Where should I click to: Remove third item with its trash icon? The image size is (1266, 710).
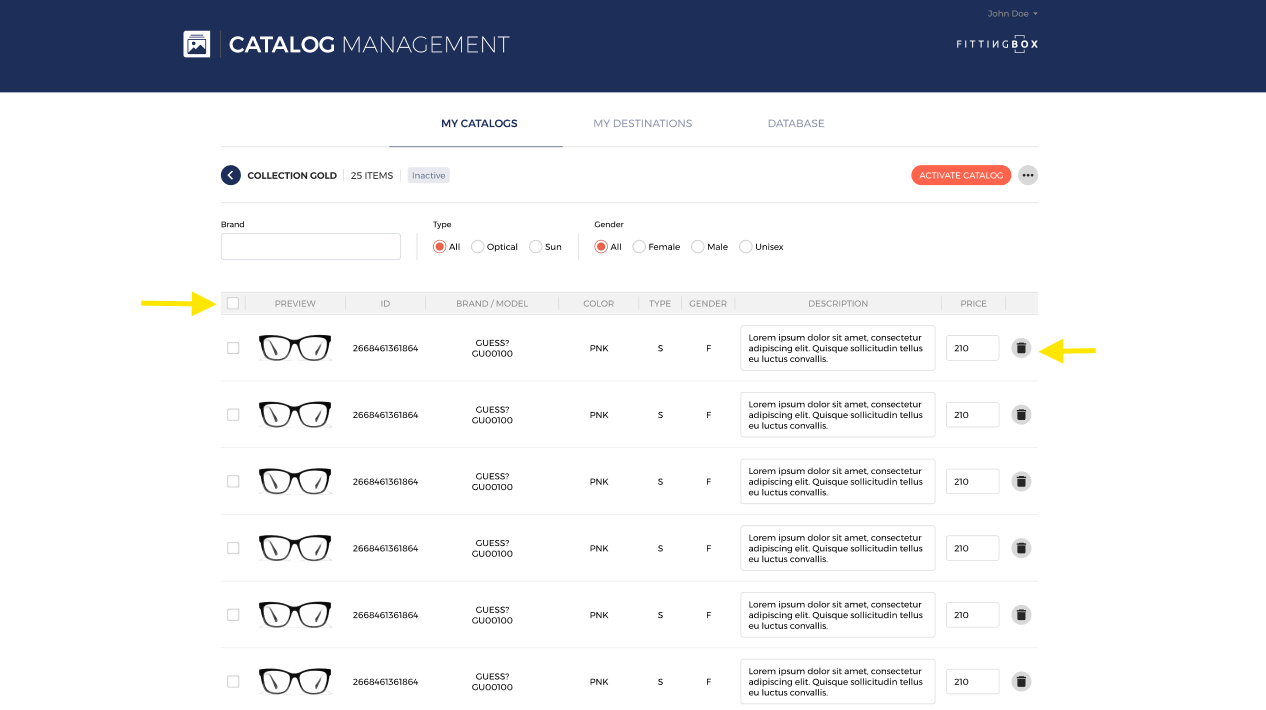(1020, 481)
